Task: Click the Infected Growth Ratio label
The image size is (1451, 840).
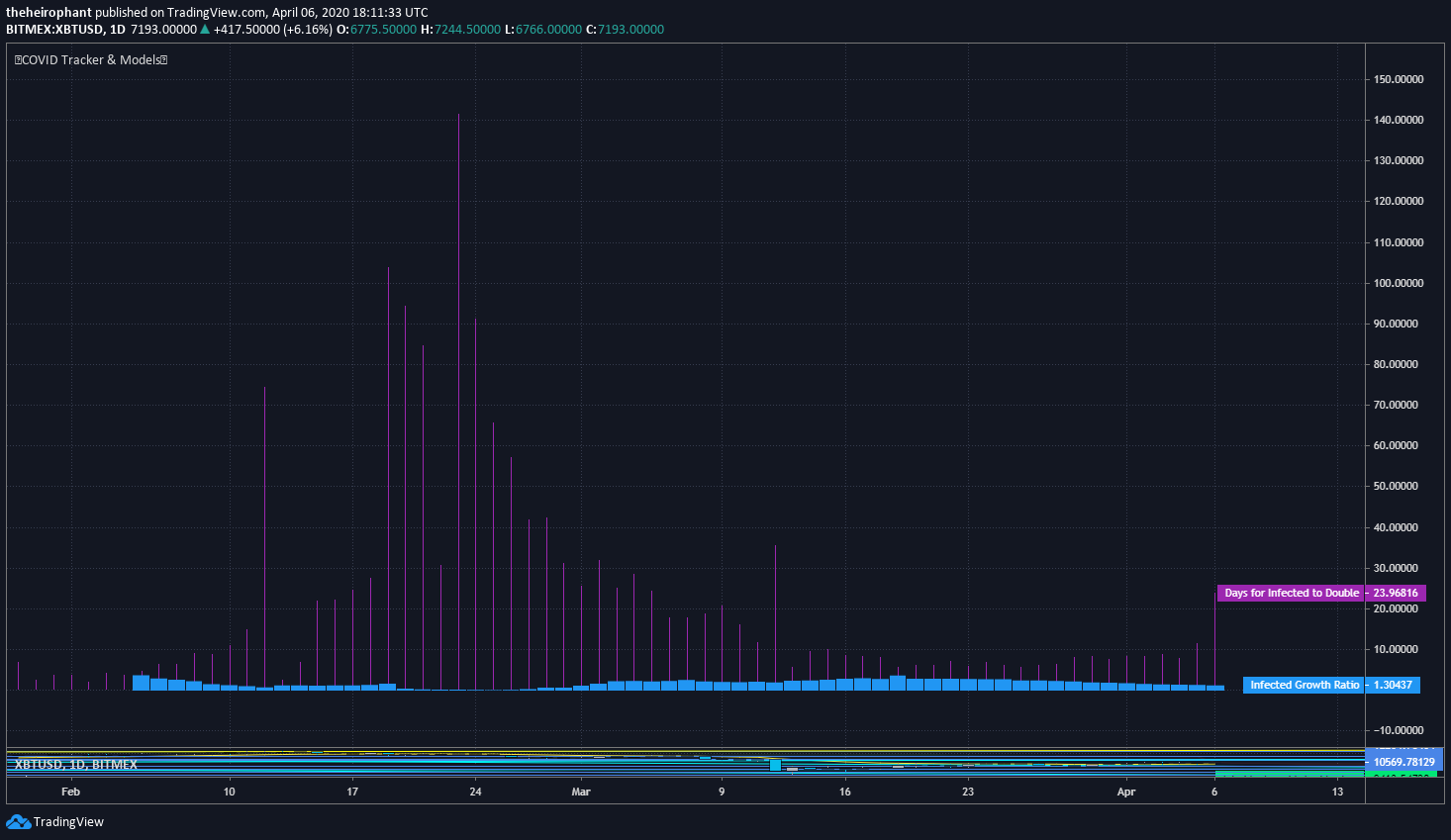Action: pos(1304,685)
